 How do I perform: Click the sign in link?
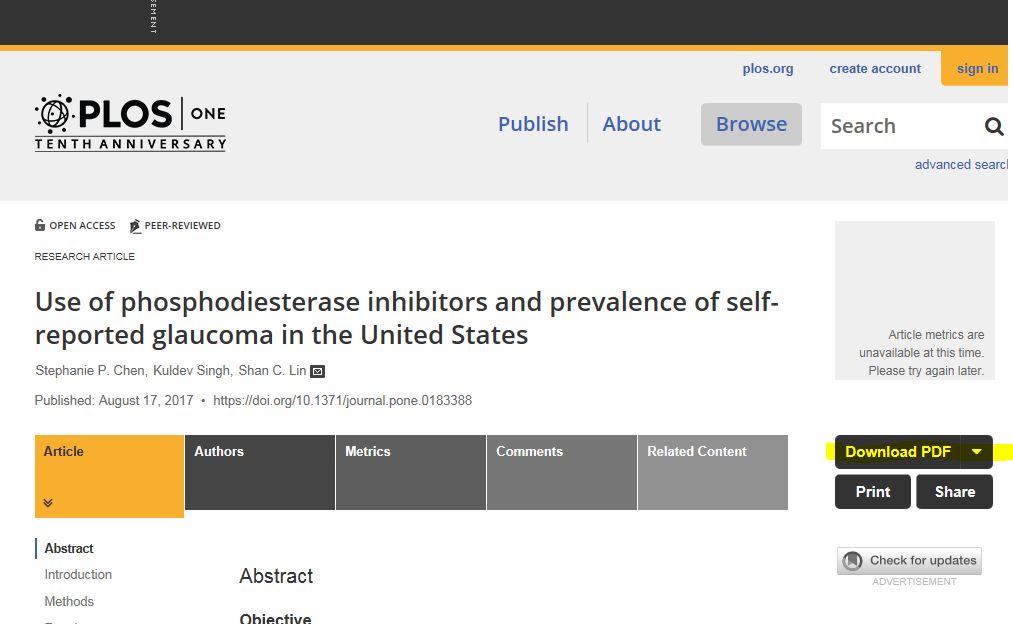(977, 68)
